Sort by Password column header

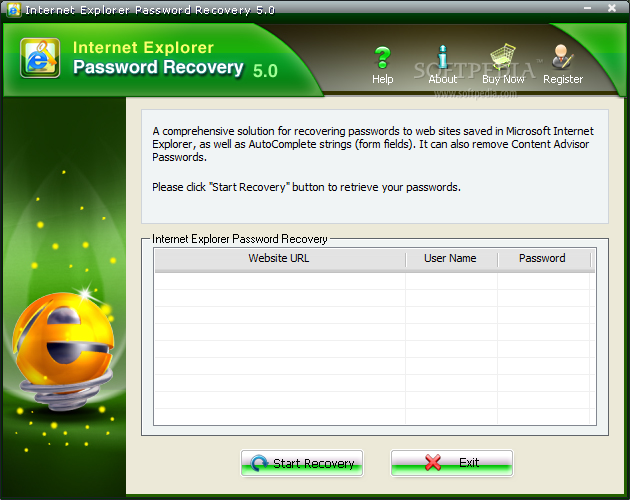click(x=544, y=258)
